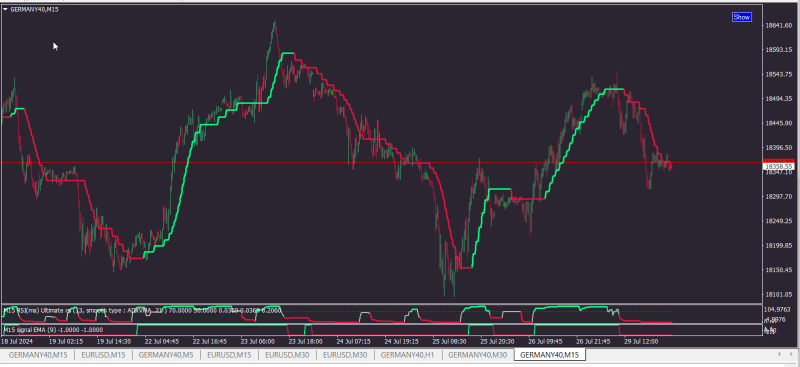Image resolution: width=800 pixels, height=367 pixels.
Task: Click the 18358.55 current price label
Action: click(778, 166)
